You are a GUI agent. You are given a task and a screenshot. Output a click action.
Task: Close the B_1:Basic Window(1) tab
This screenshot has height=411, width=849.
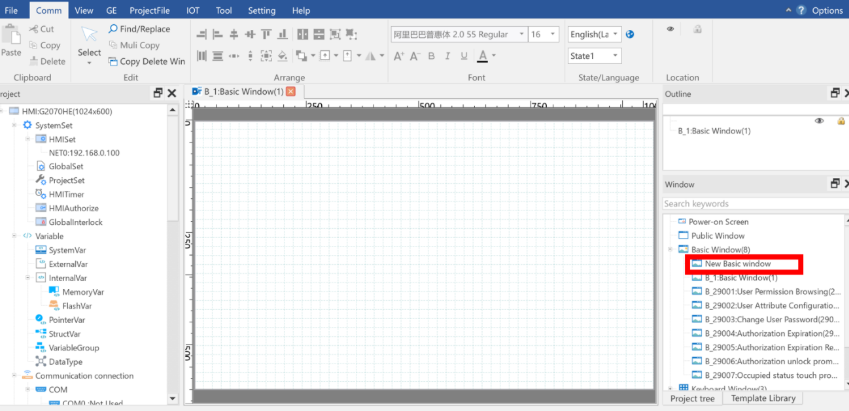(x=291, y=92)
